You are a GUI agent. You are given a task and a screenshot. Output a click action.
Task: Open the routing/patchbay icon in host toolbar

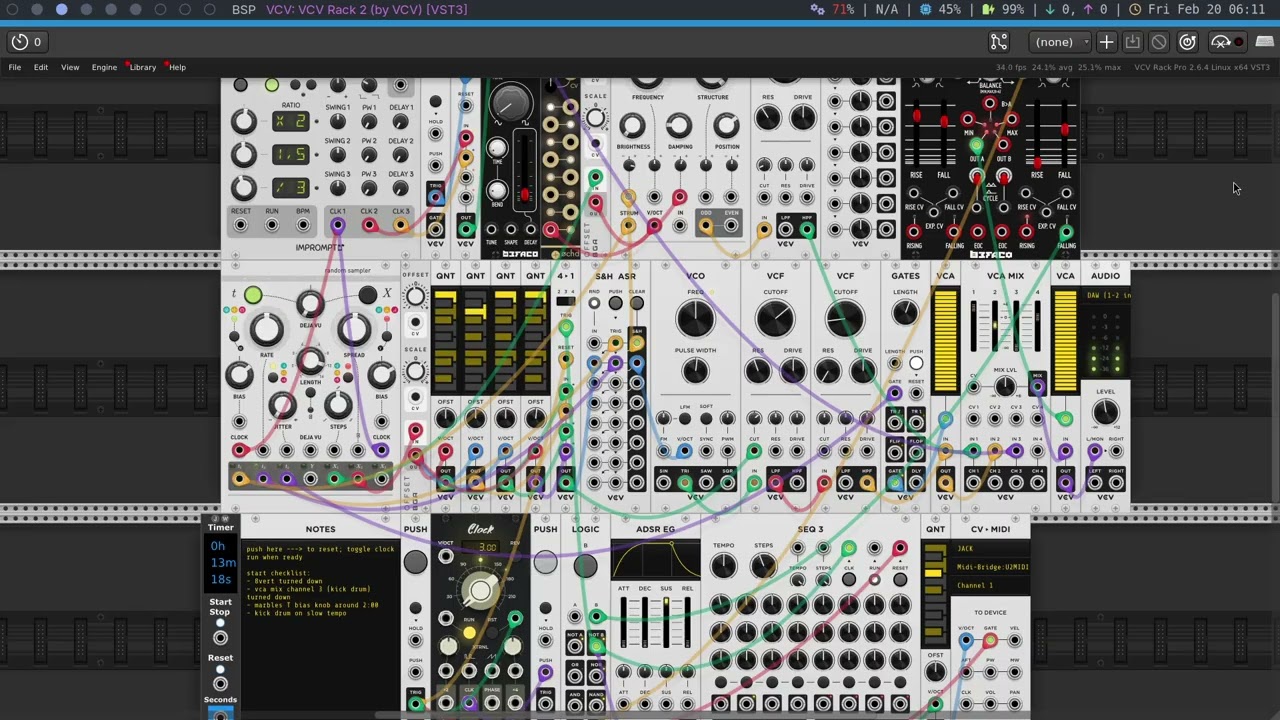click(x=998, y=42)
